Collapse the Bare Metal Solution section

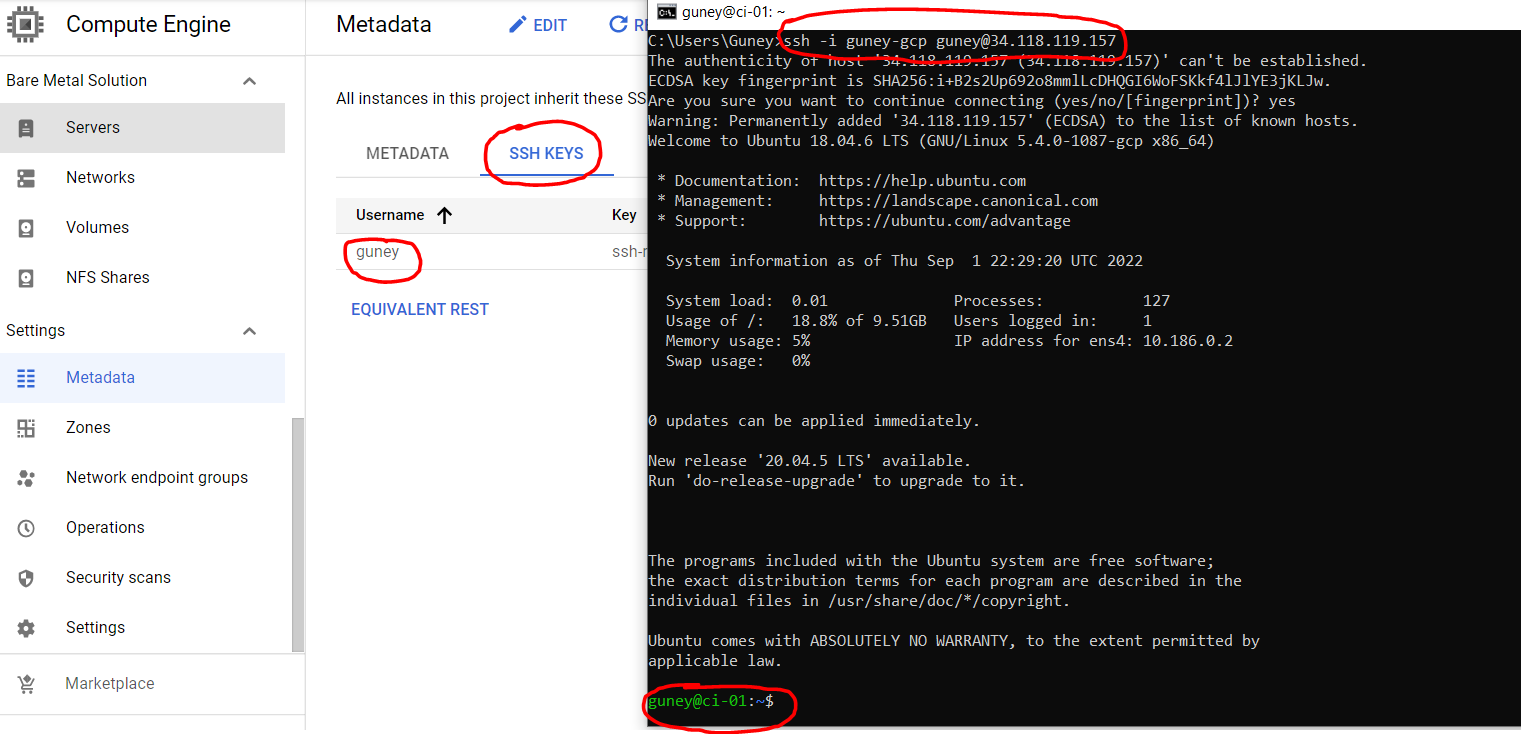coord(250,81)
